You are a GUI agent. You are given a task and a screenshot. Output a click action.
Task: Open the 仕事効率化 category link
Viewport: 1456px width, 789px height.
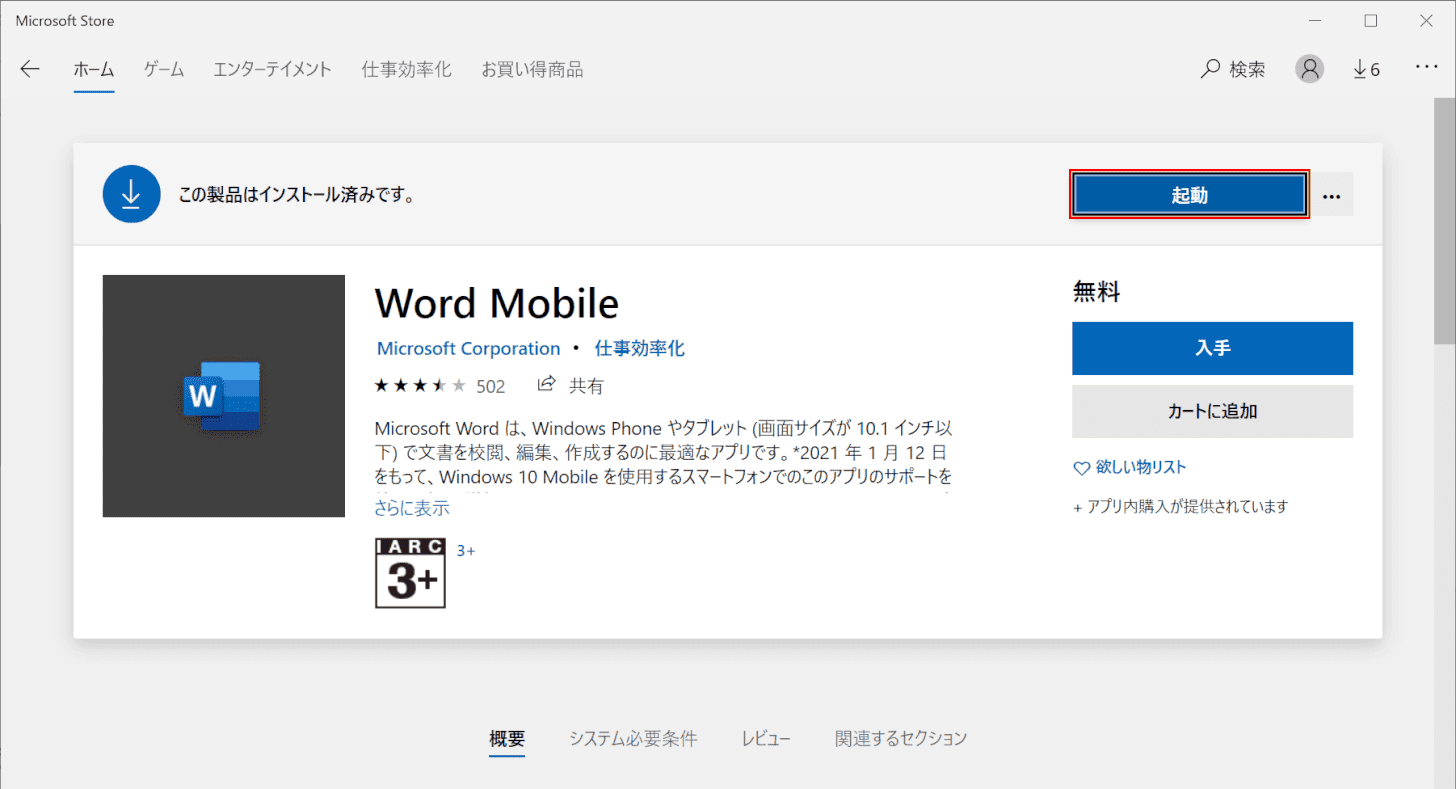pyautogui.click(x=640, y=349)
